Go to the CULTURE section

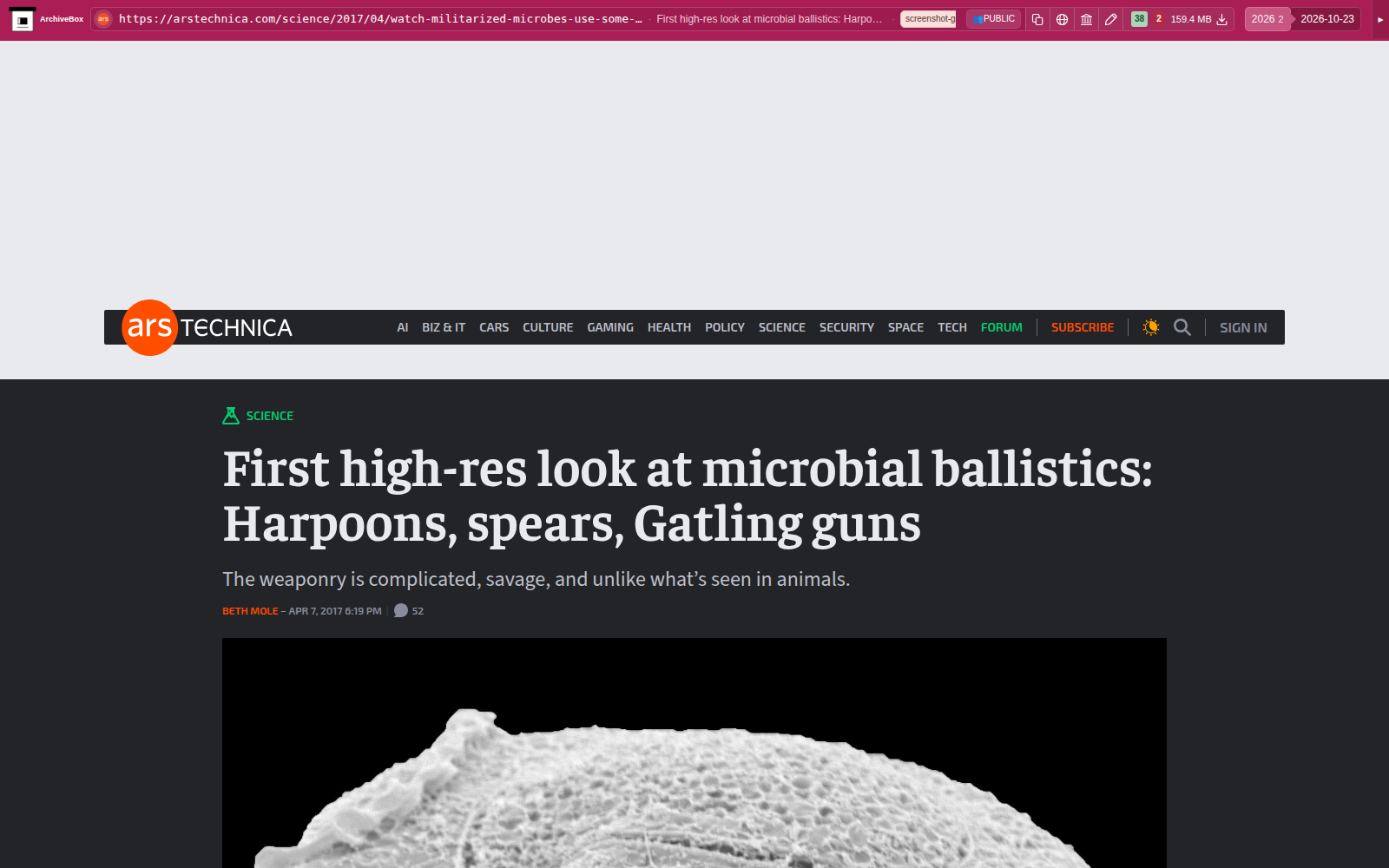(548, 327)
